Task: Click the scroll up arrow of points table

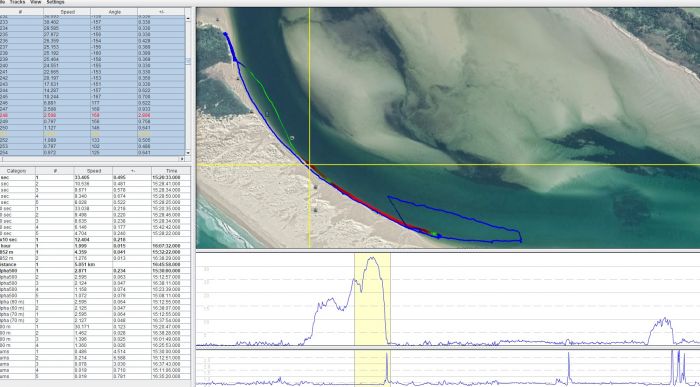Action: 188,19
